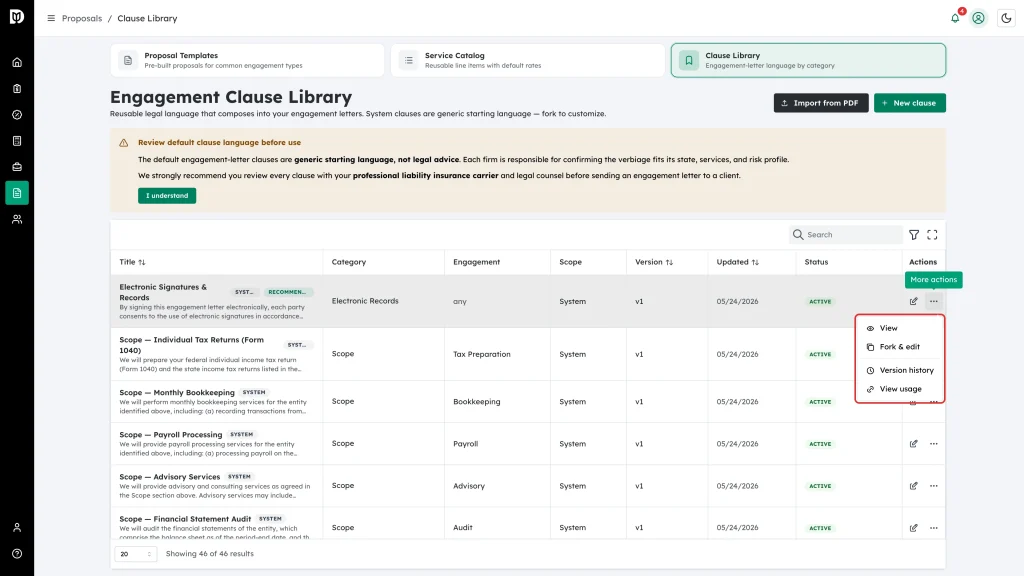Open Scope — Individual Tax Returns clause title
The height and width of the screenshot is (576, 1024).
coord(191,345)
